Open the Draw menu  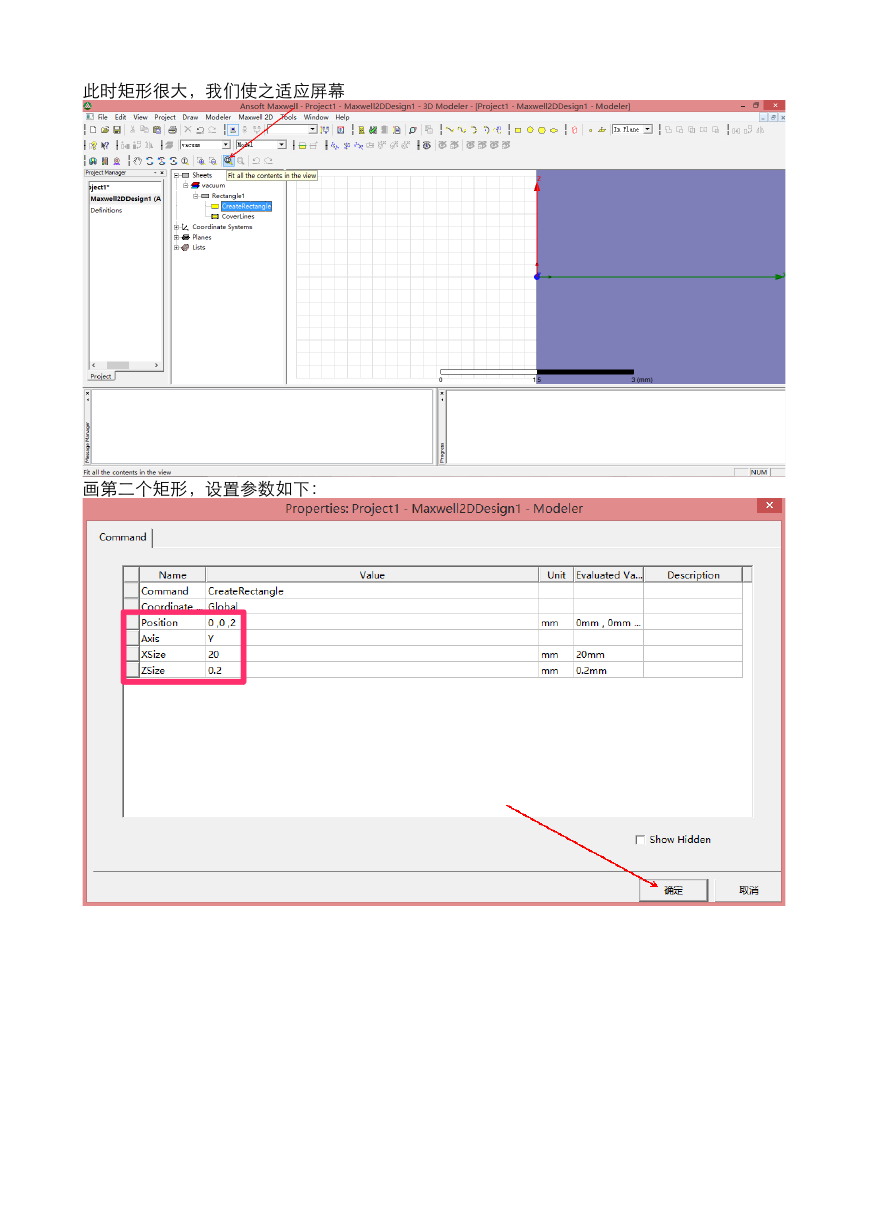(x=190, y=117)
